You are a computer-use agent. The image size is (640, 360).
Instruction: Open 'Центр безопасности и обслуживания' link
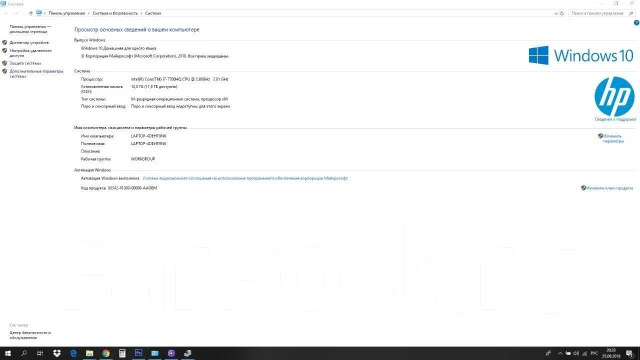30,335
